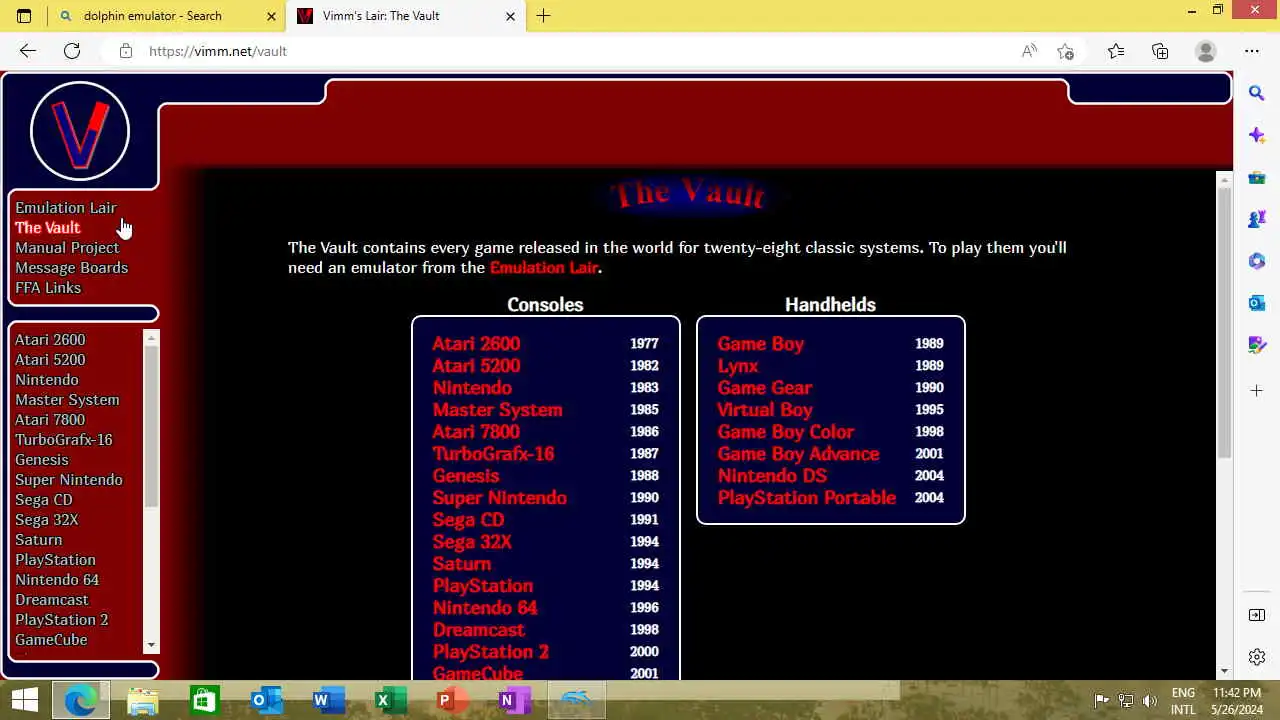Click the volume speaker tray icon
The height and width of the screenshot is (720, 1280).
click(x=1150, y=700)
